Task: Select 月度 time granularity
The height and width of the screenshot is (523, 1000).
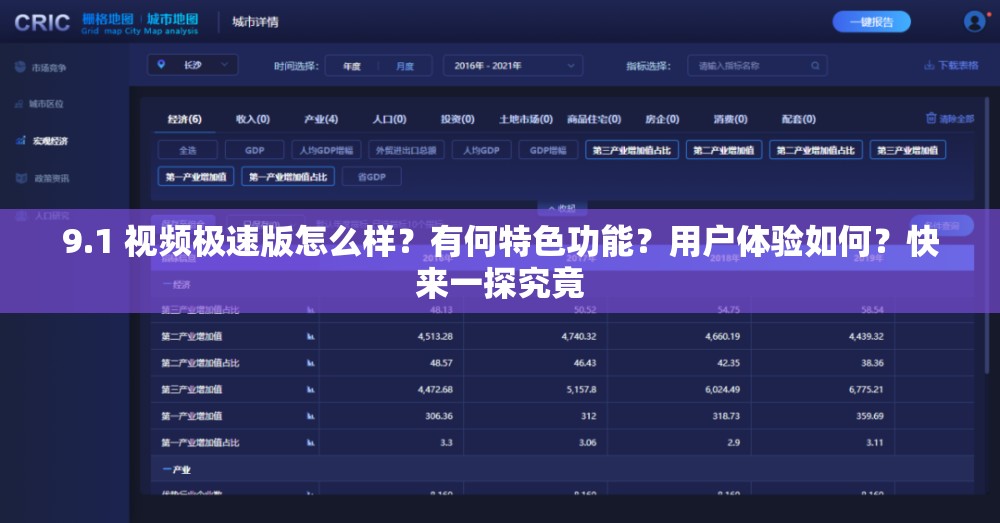Action: pyautogui.click(x=405, y=66)
